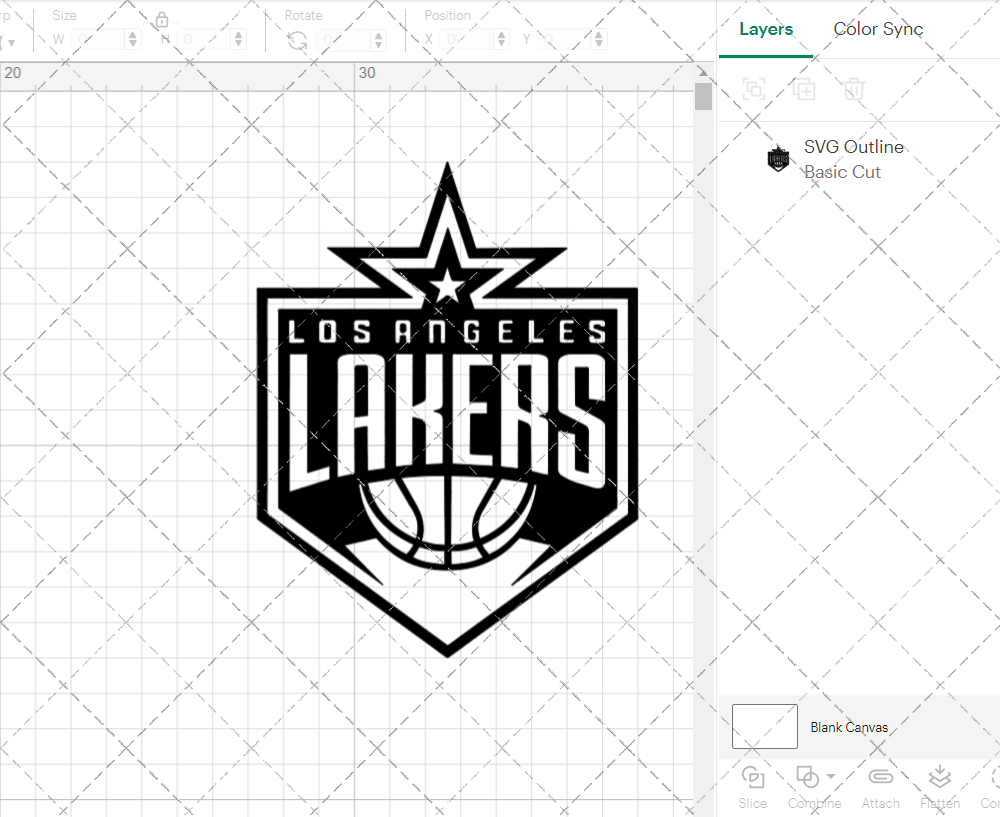
Task: Delete the layer using the trash icon
Action: pyautogui.click(x=852, y=89)
